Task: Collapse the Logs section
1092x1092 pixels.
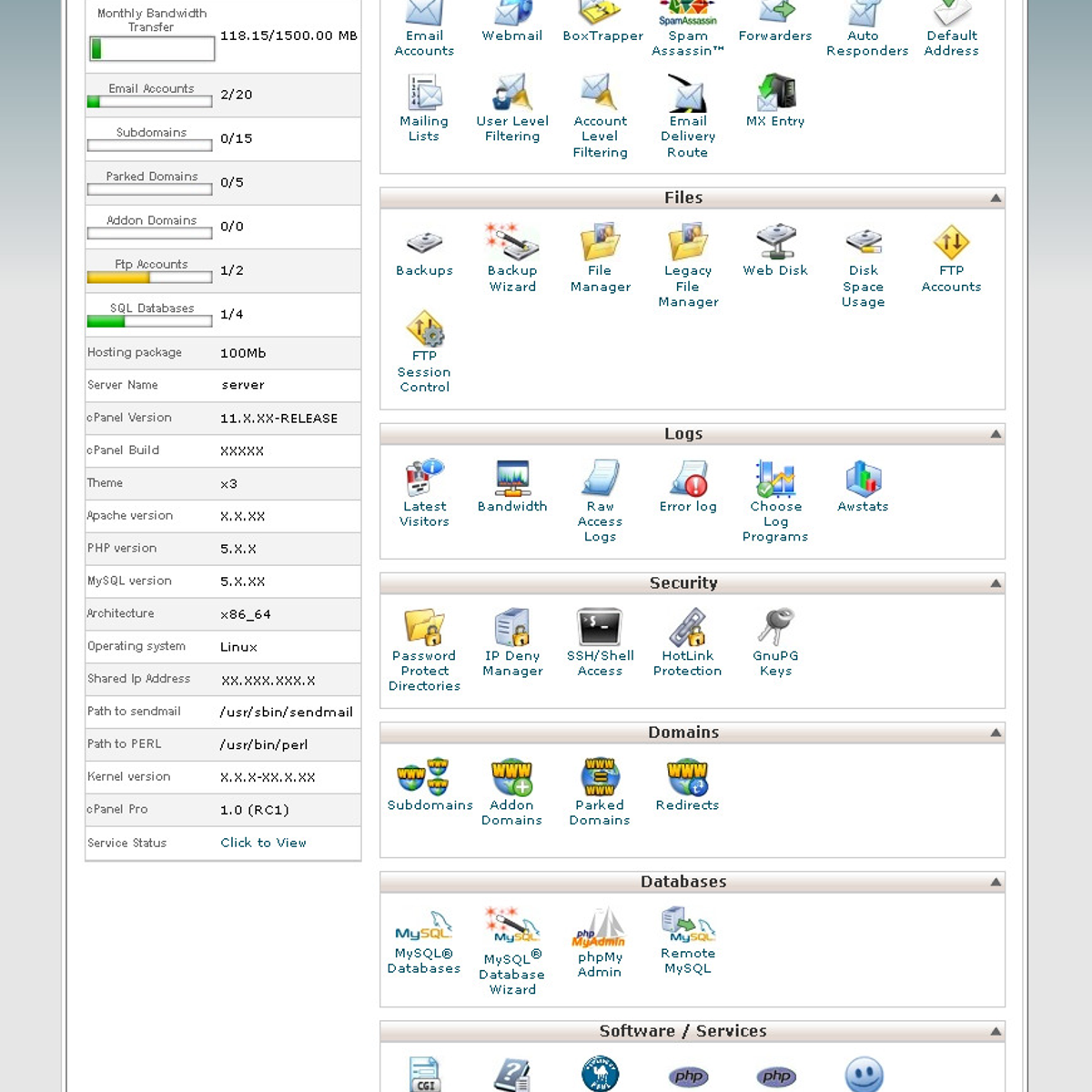Action: coord(996,434)
